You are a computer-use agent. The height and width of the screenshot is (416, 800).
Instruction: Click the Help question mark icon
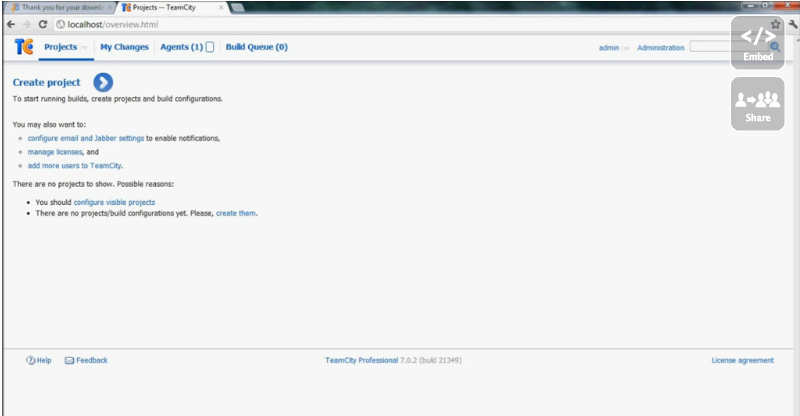point(31,360)
